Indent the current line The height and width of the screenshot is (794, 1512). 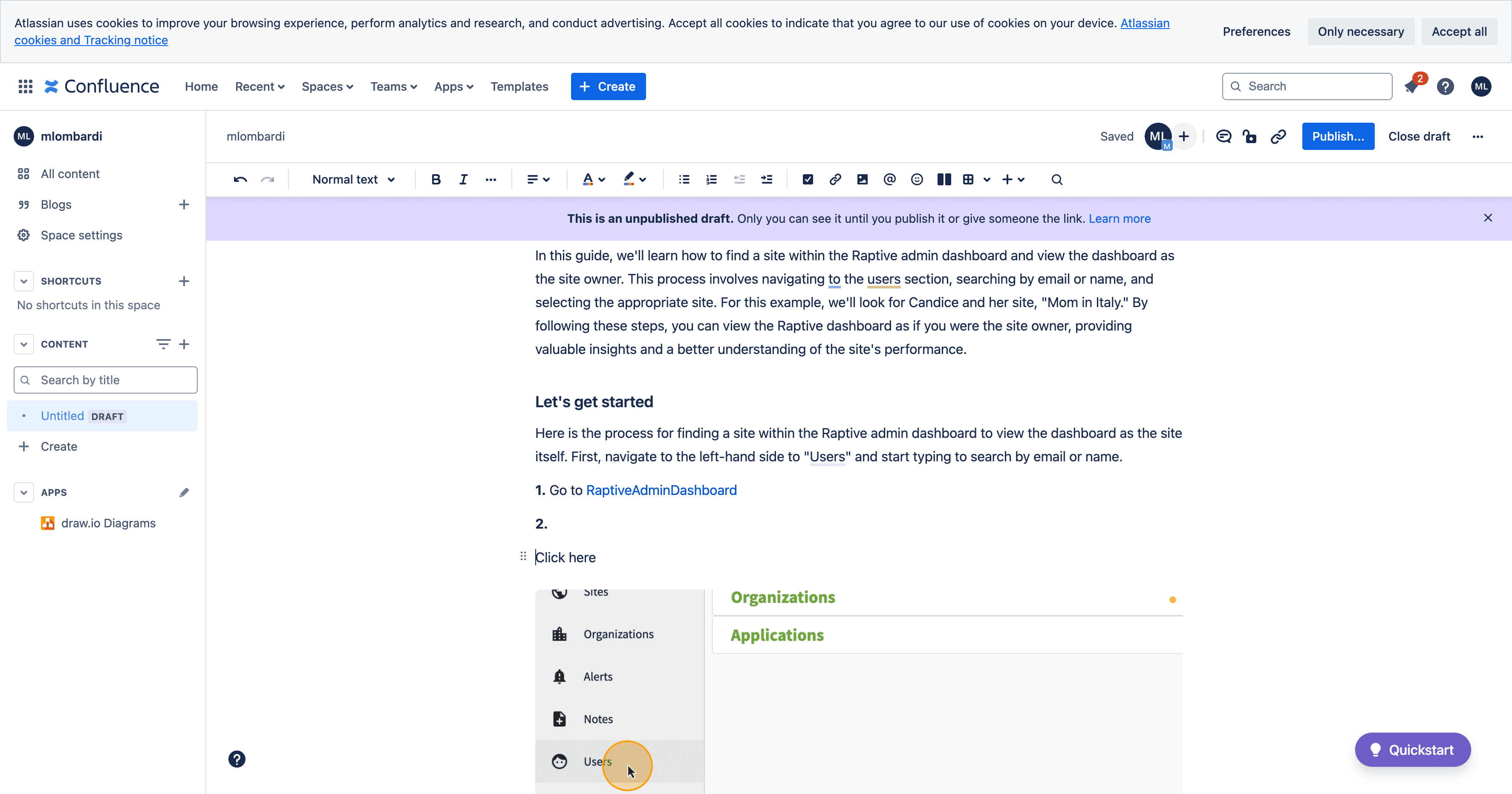(x=767, y=180)
